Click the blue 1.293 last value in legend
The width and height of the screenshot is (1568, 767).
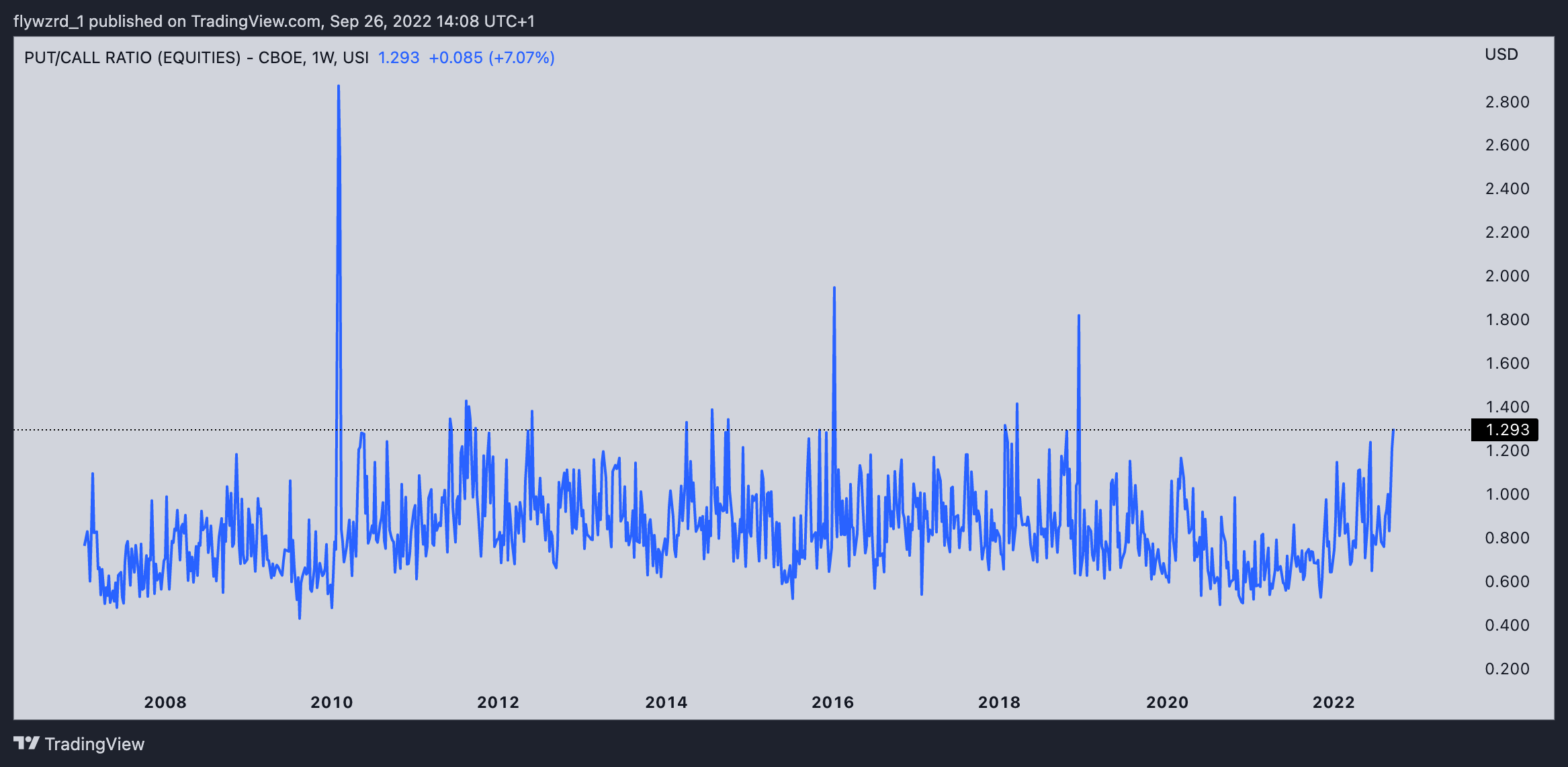[x=398, y=58]
